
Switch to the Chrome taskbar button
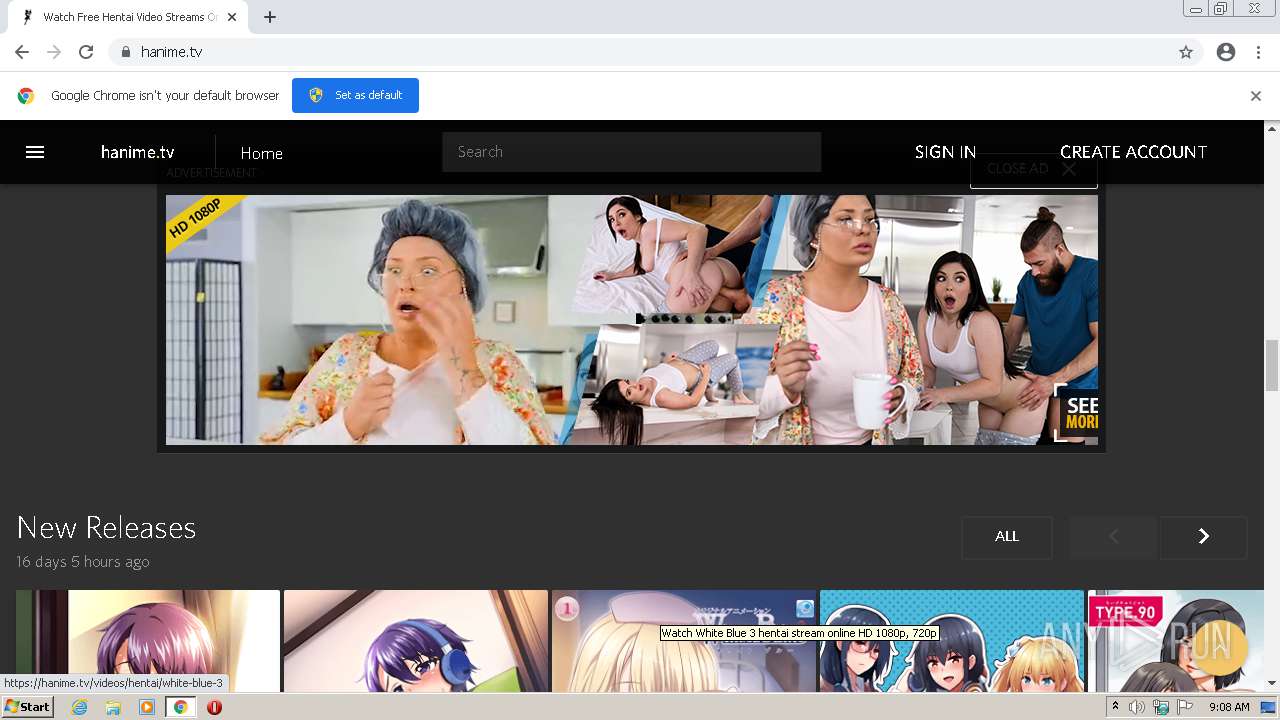(180, 707)
